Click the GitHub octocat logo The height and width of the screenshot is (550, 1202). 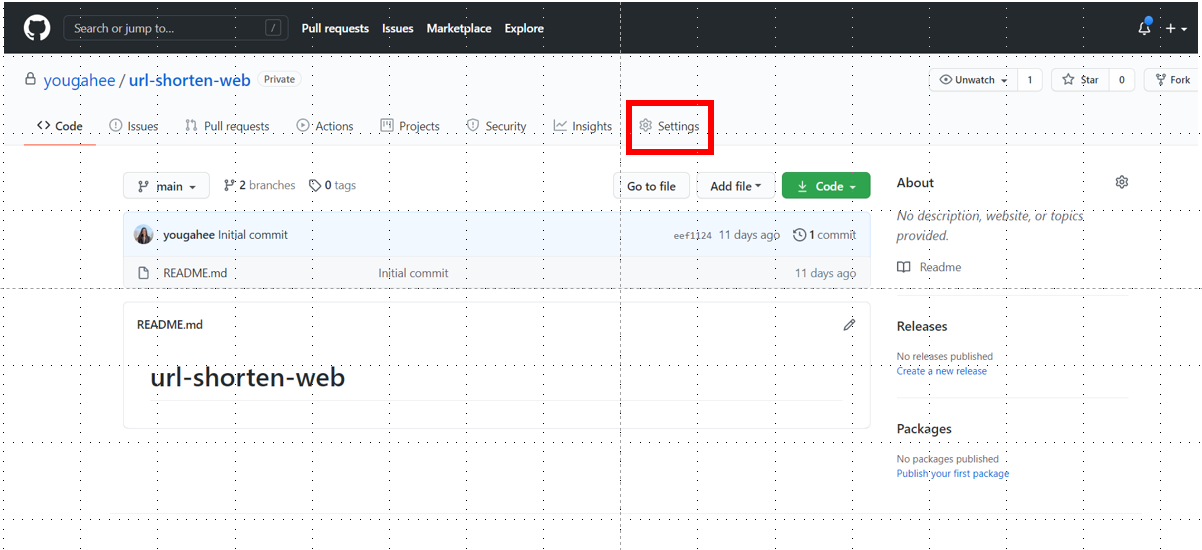[37, 28]
